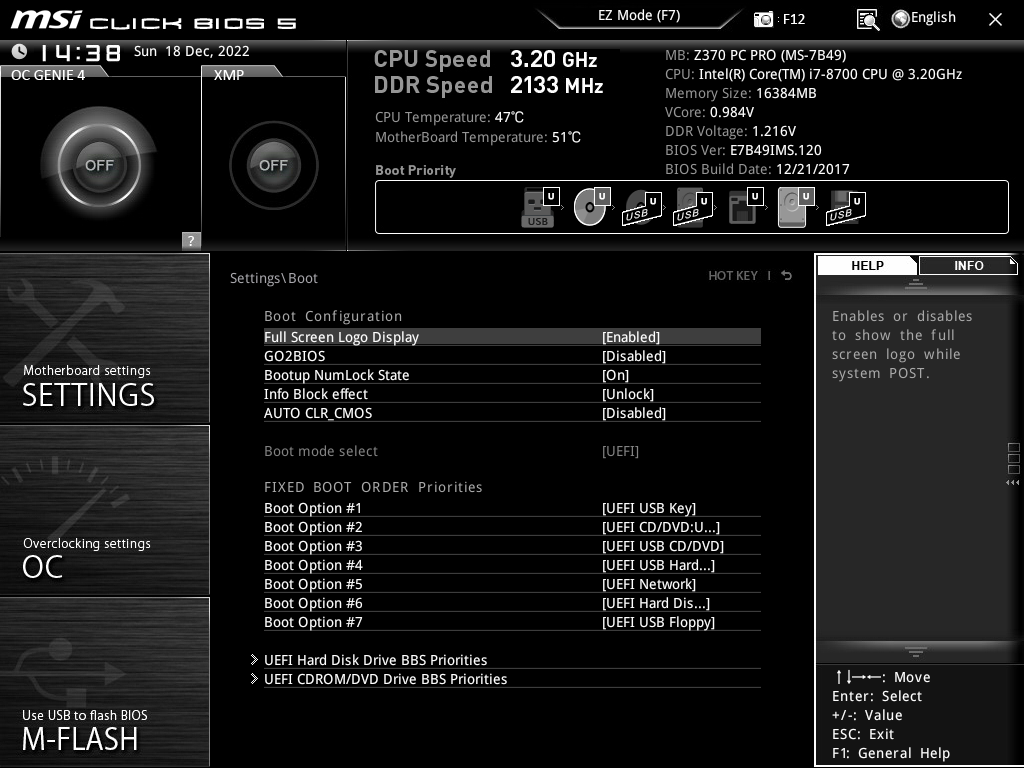Select the UEFI USB Hard Disk boot priority icon
Viewport: 1024px width, 768px height.
pyautogui.click(x=693, y=208)
